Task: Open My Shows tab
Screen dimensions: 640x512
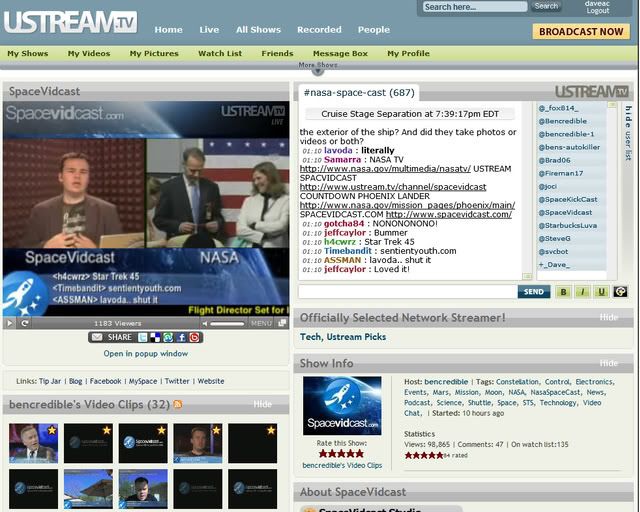Action: coord(28,53)
